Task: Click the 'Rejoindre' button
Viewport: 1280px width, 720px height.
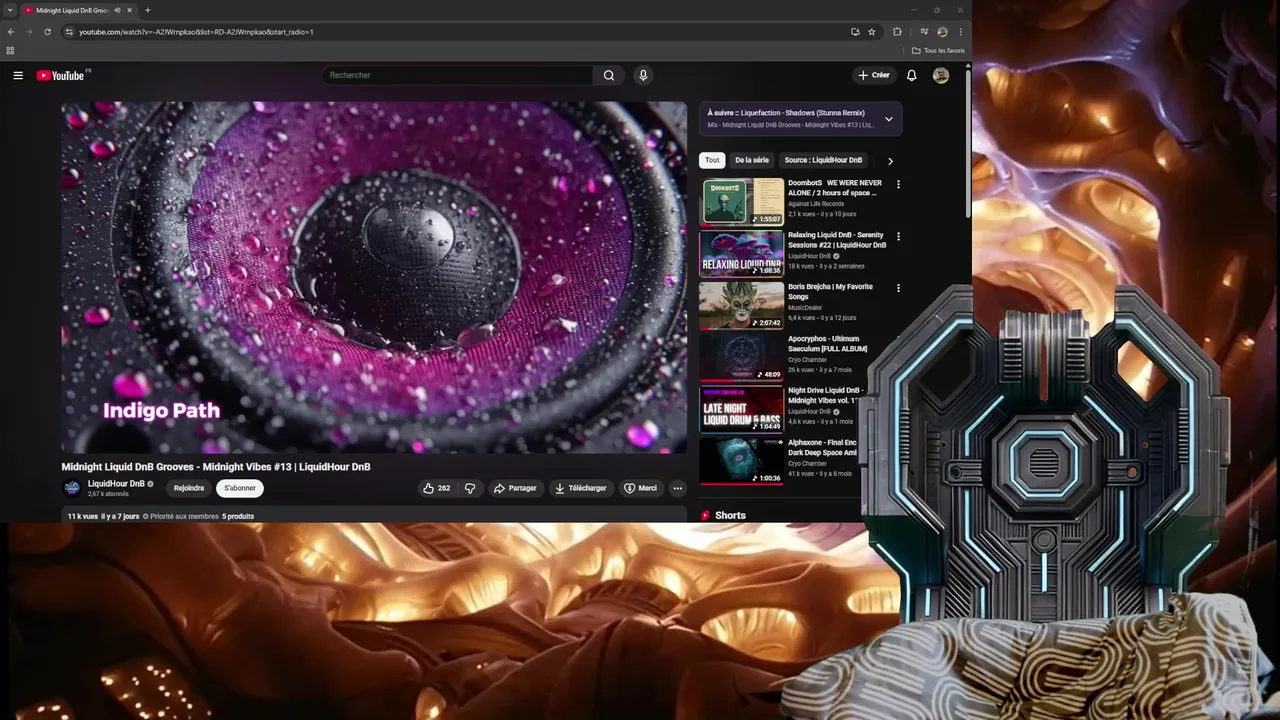Action: click(189, 488)
